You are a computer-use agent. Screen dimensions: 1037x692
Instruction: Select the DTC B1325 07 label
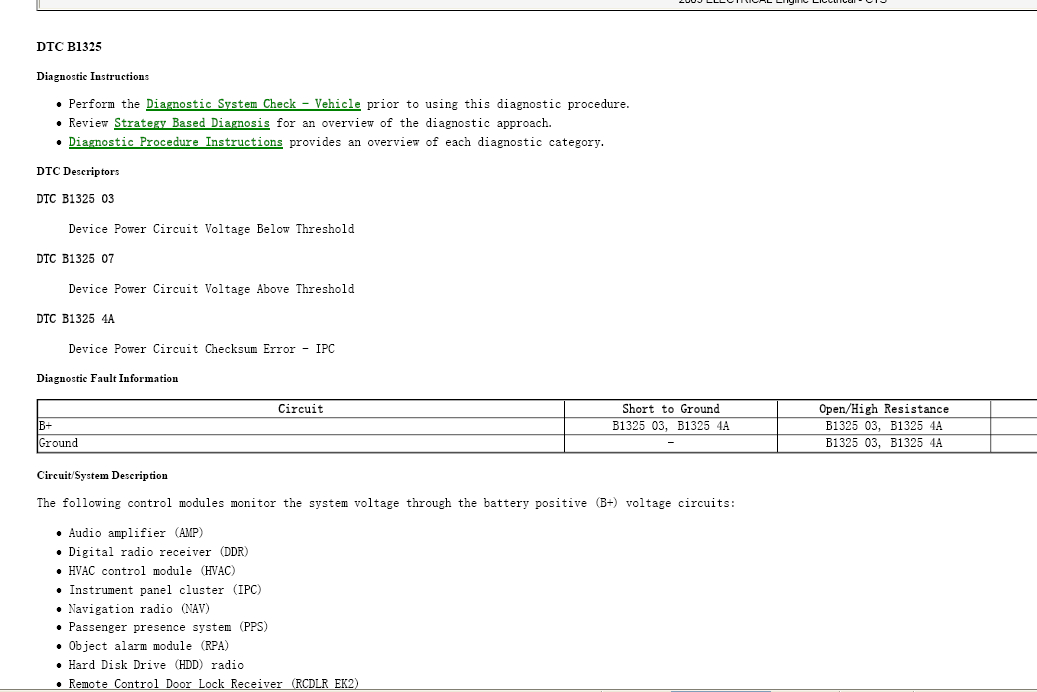click(75, 259)
